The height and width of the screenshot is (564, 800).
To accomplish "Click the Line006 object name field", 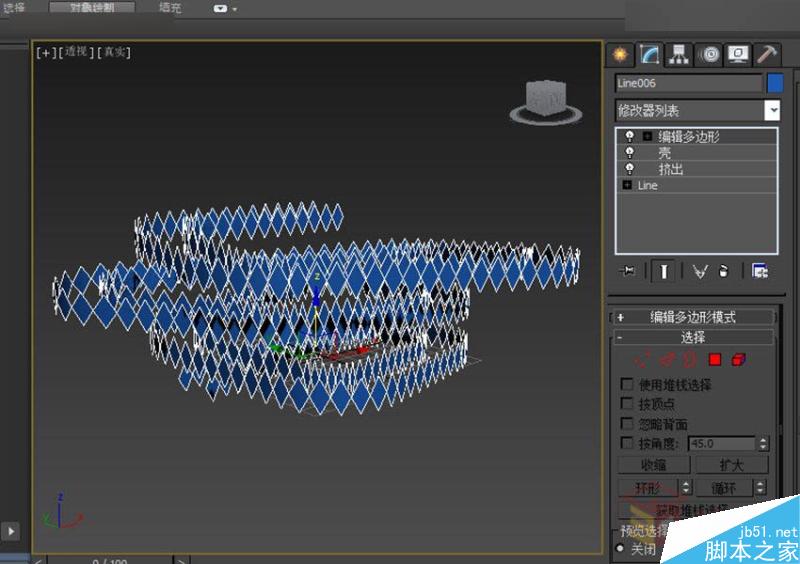I will coord(688,84).
